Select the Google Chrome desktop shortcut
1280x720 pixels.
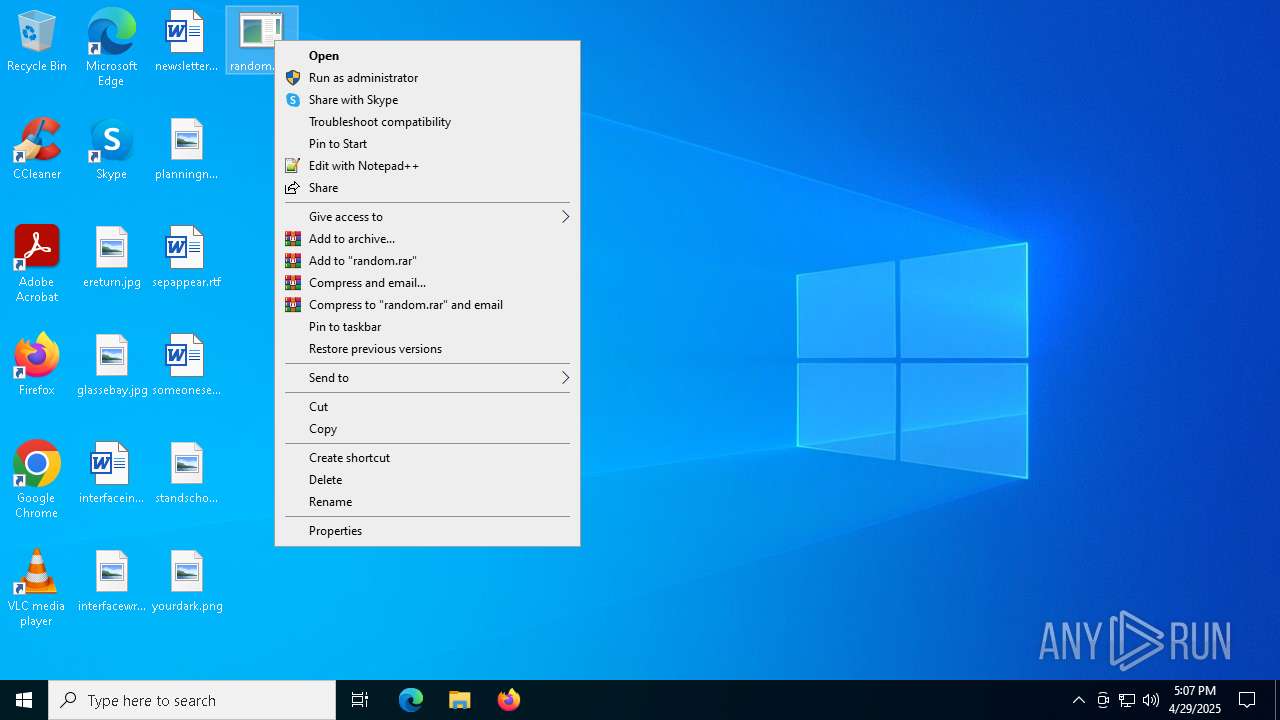point(37,480)
